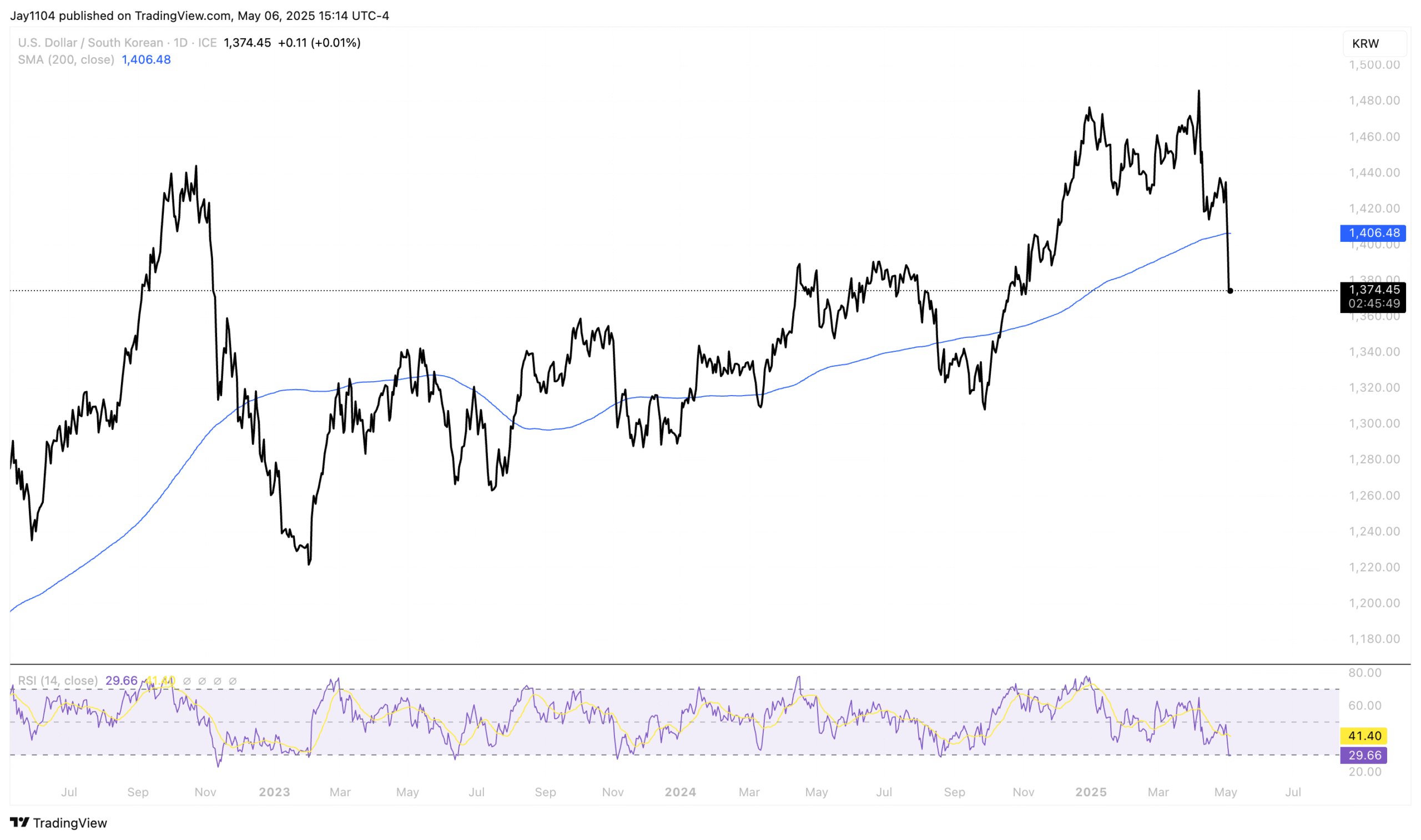Click the 60.00 RSI axis label
The image size is (1421, 840).
(x=1365, y=705)
